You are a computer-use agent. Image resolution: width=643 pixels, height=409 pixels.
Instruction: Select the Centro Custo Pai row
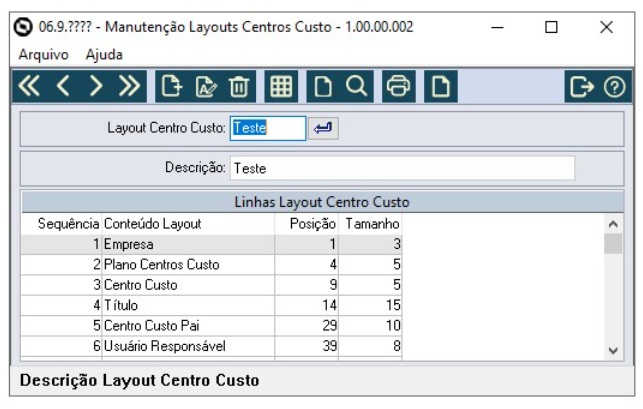pos(211,326)
